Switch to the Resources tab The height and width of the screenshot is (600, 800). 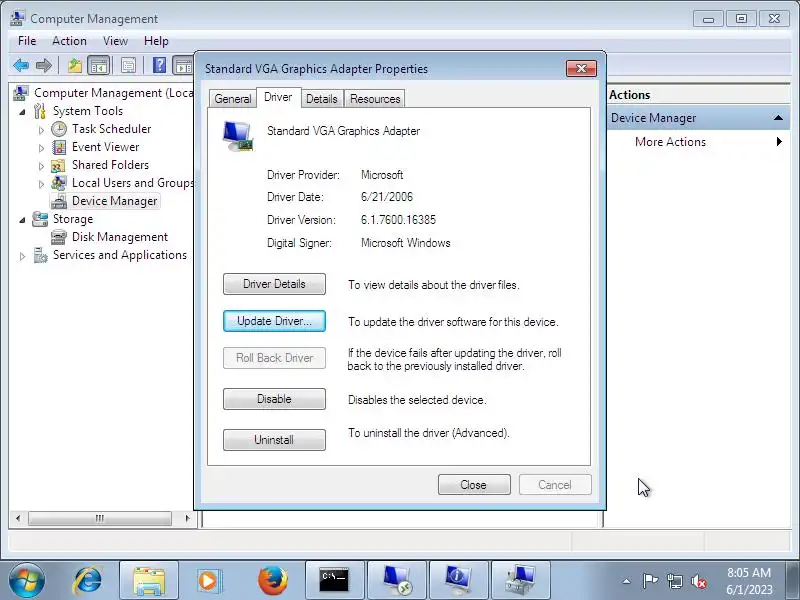coord(375,98)
